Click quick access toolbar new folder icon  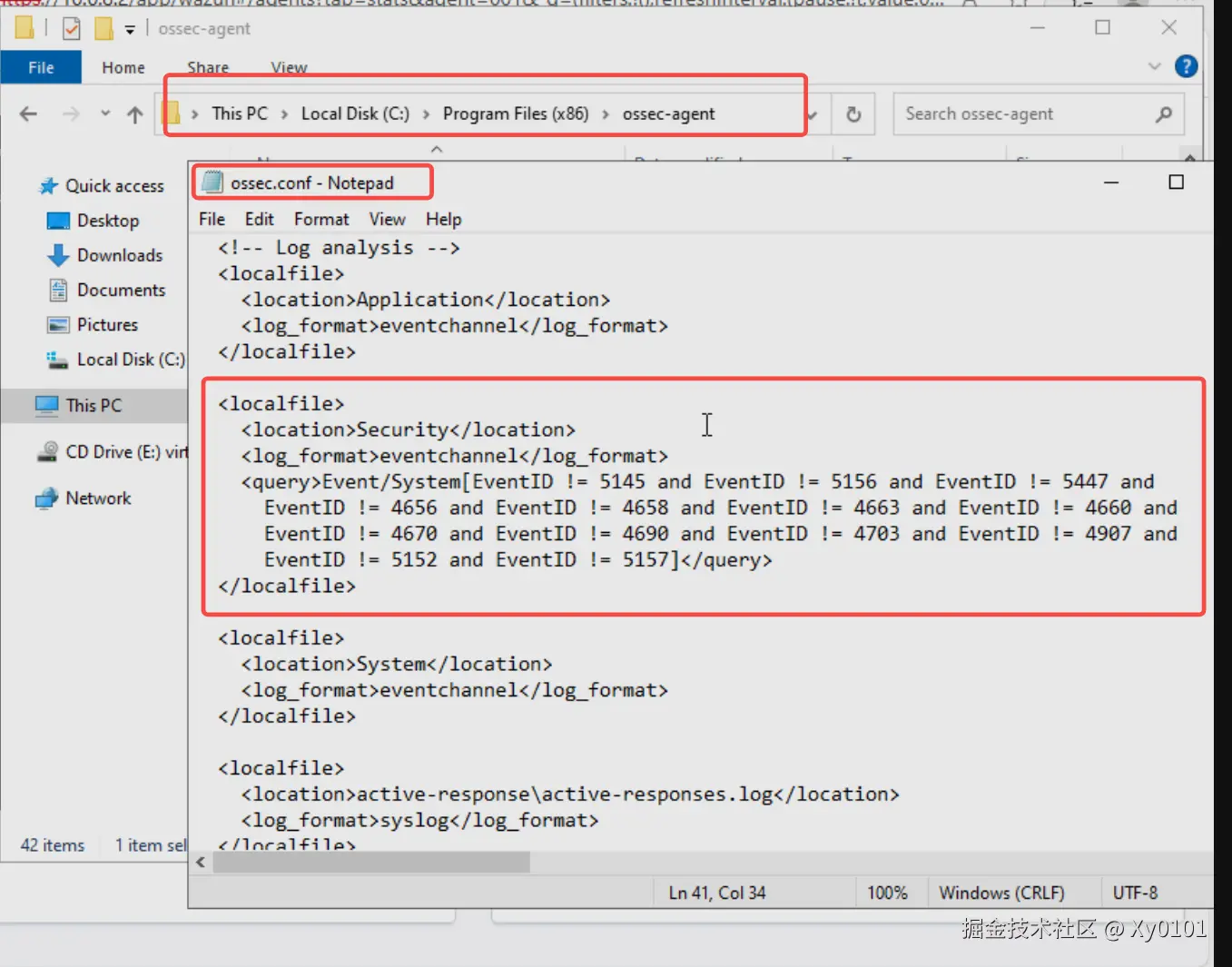[x=104, y=29]
